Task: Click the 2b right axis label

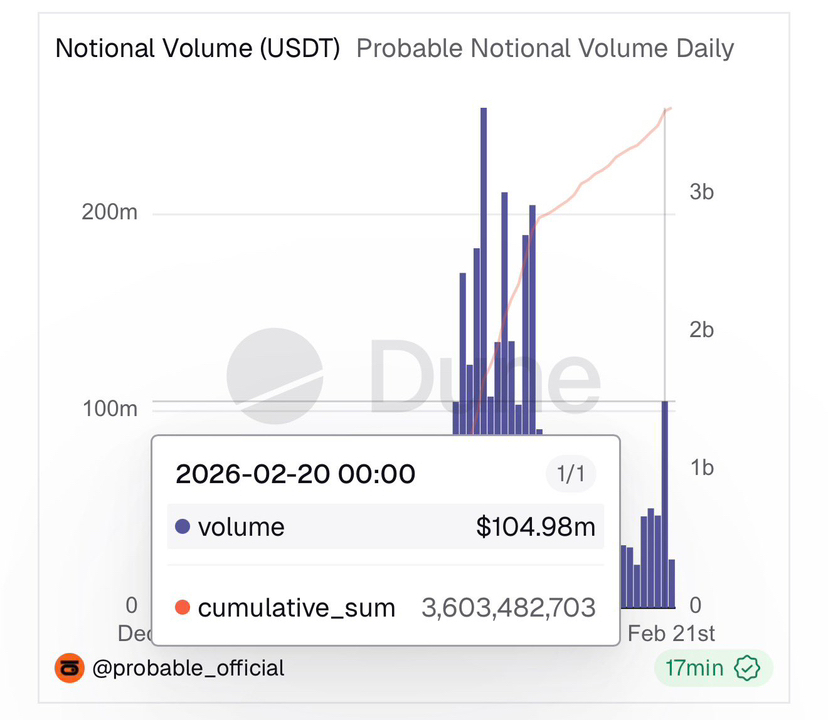Action: (701, 330)
